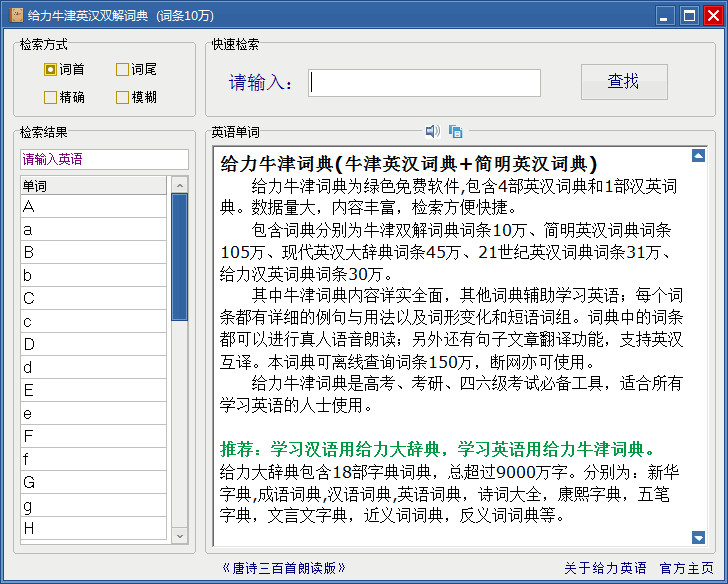Maximize the dictionary window
The width and height of the screenshot is (728, 584).
pos(689,15)
